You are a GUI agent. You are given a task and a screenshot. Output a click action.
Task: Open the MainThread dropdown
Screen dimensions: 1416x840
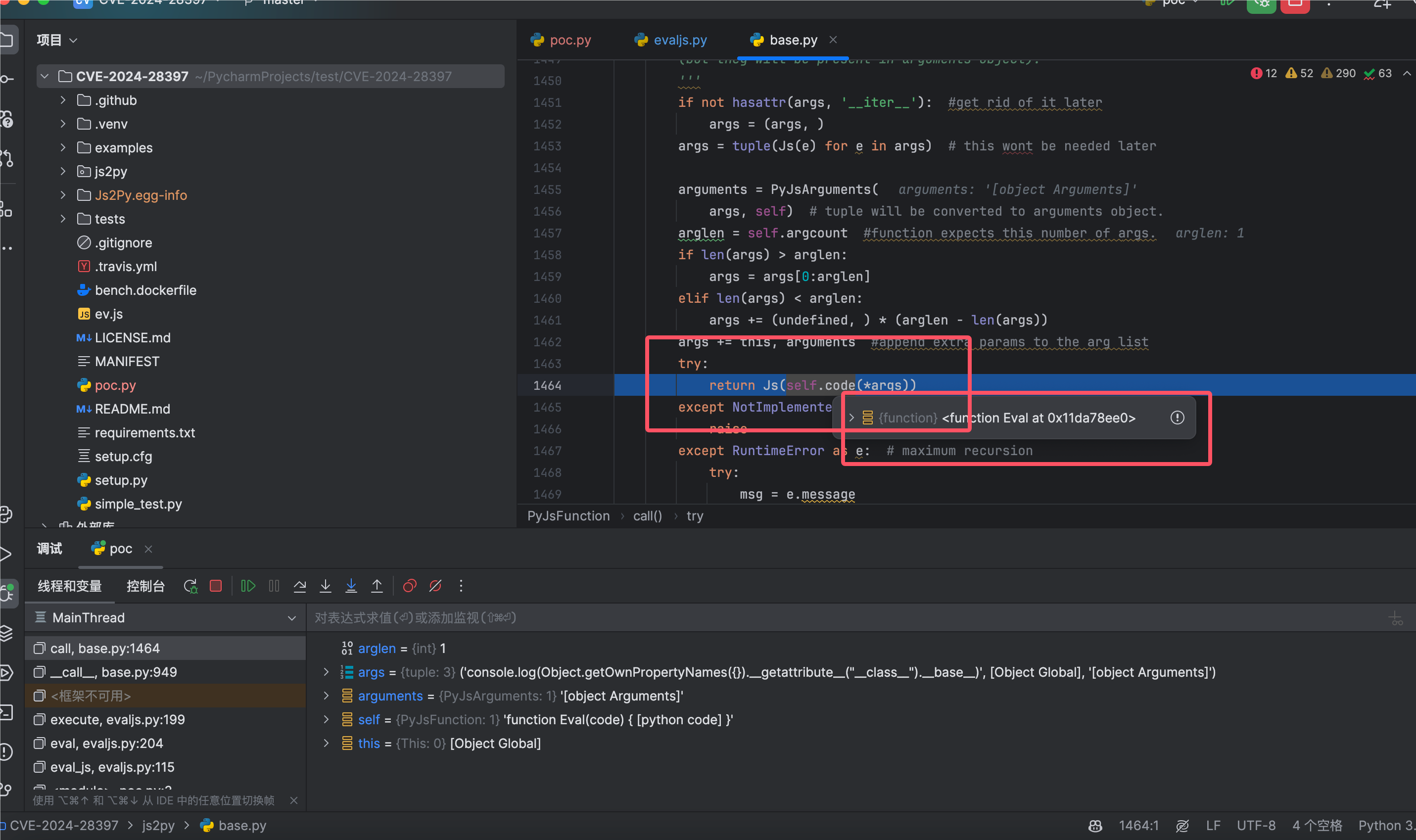point(291,618)
